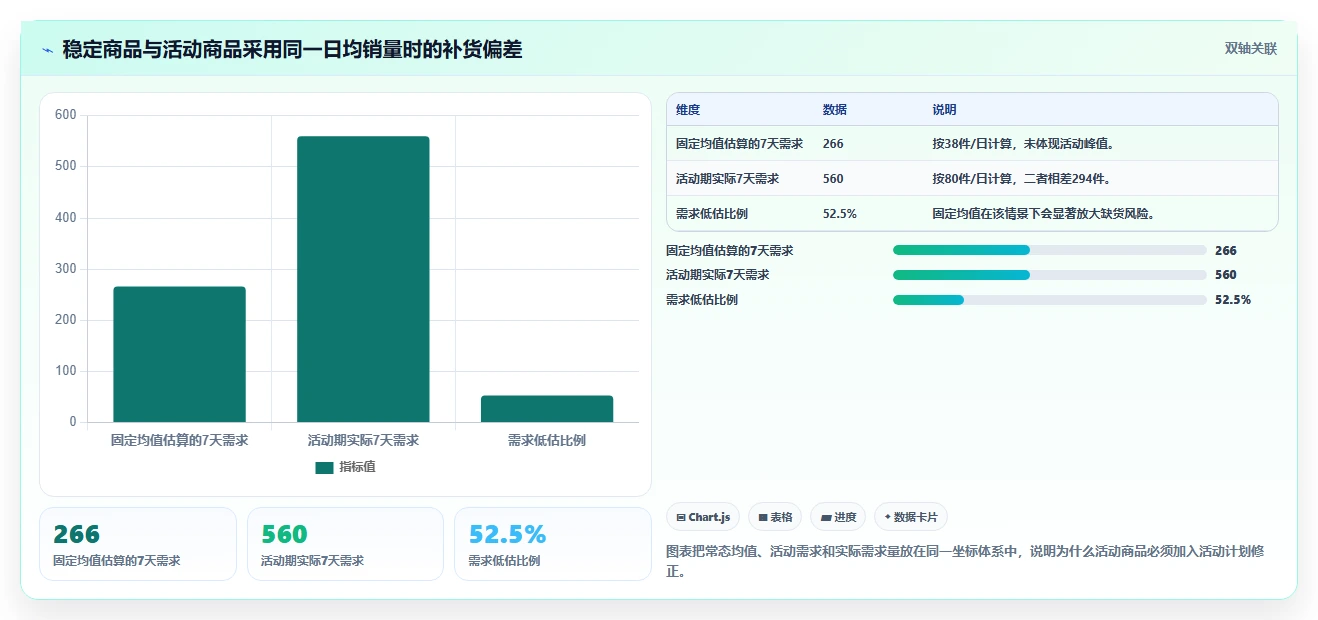Click the Chart.js tag
Screen dimensions: 1318x620
[x=704, y=517]
